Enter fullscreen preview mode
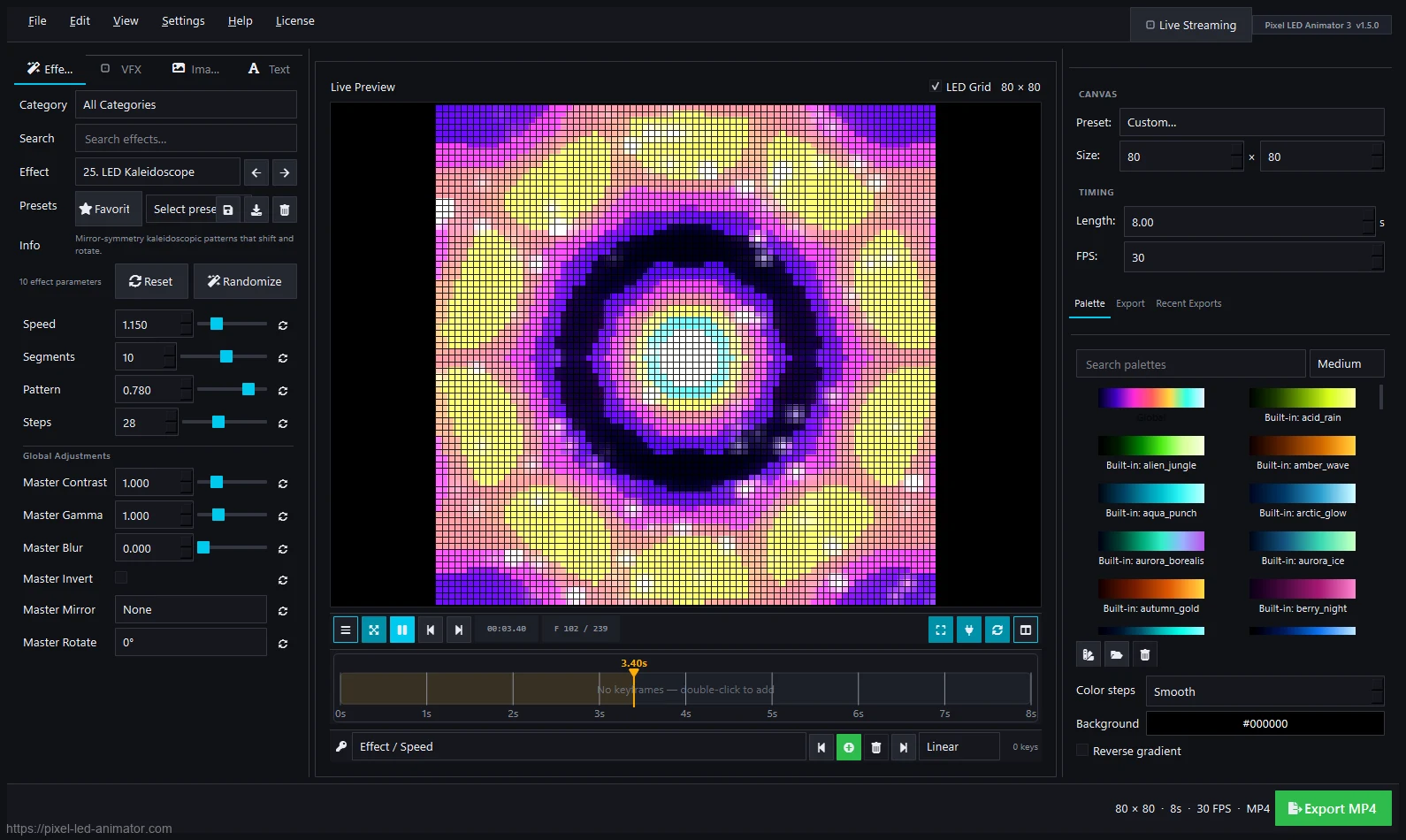Screen dimensions: 1406x840 pyautogui.click(x=941, y=630)
